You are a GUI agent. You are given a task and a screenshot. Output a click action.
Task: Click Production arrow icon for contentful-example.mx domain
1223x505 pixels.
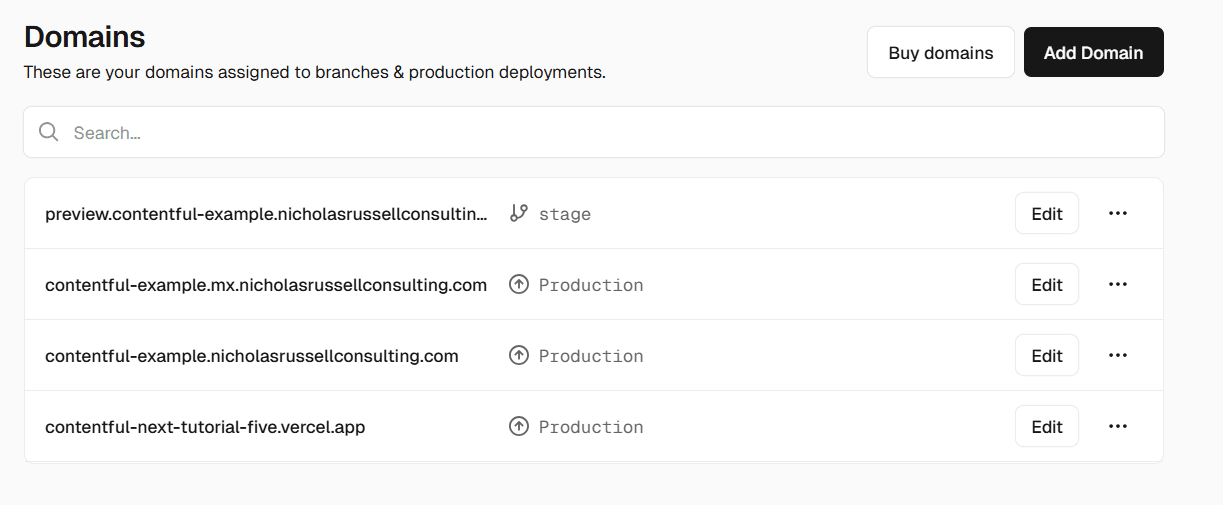point(518,285)
